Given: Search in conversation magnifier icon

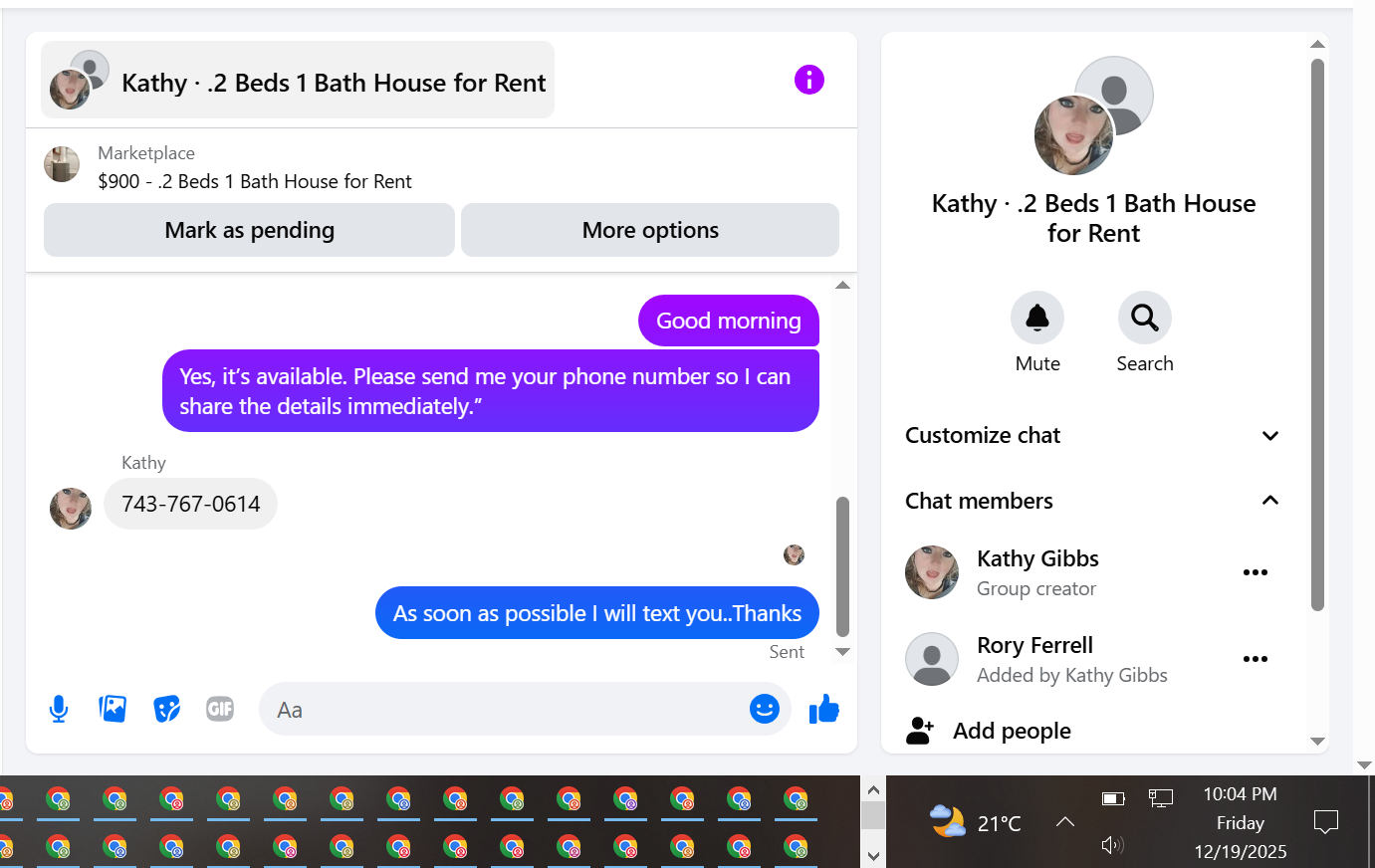Looking at the screenshot, I should [x=1144, y=318].
